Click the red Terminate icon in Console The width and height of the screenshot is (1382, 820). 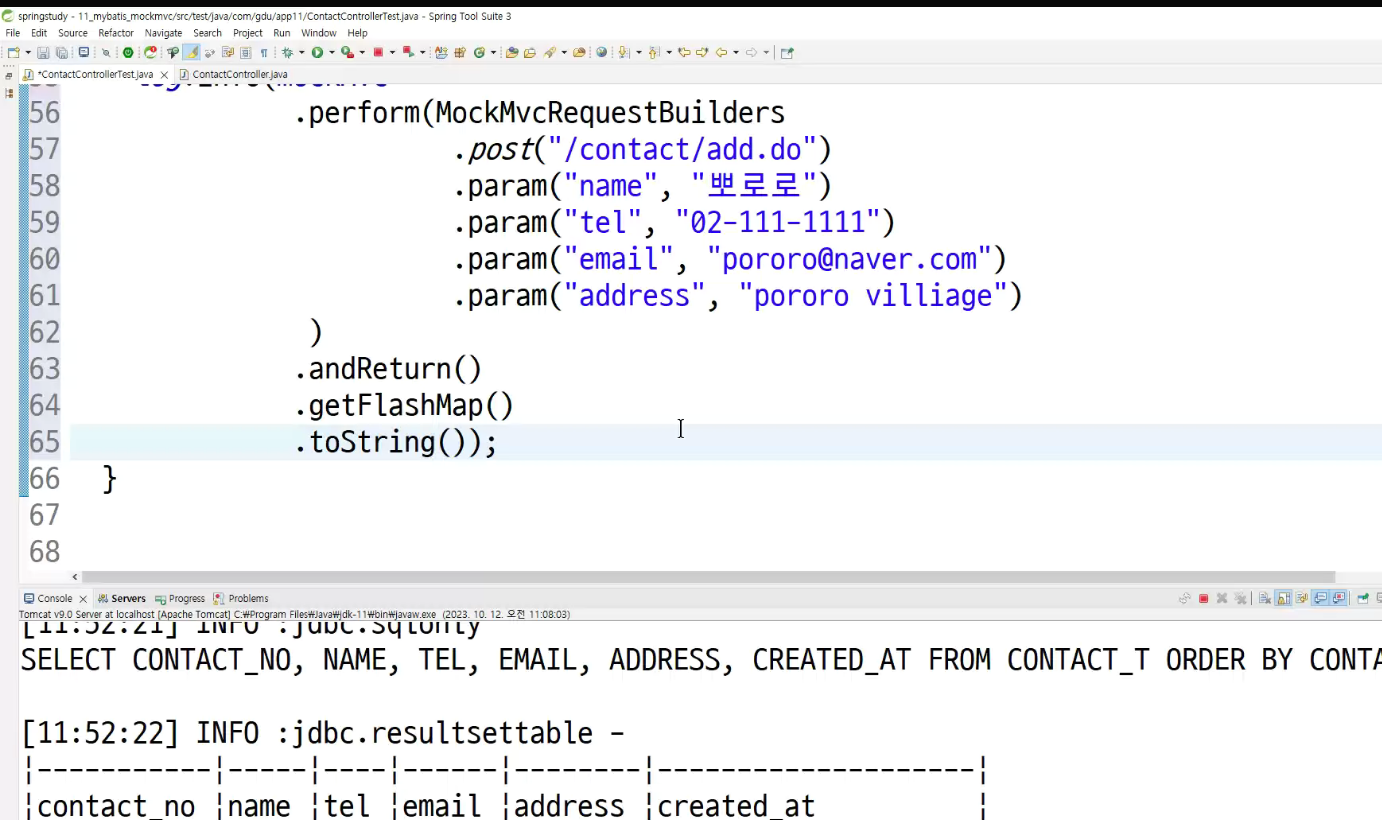pyautogui.click(x=1203, y=598)
